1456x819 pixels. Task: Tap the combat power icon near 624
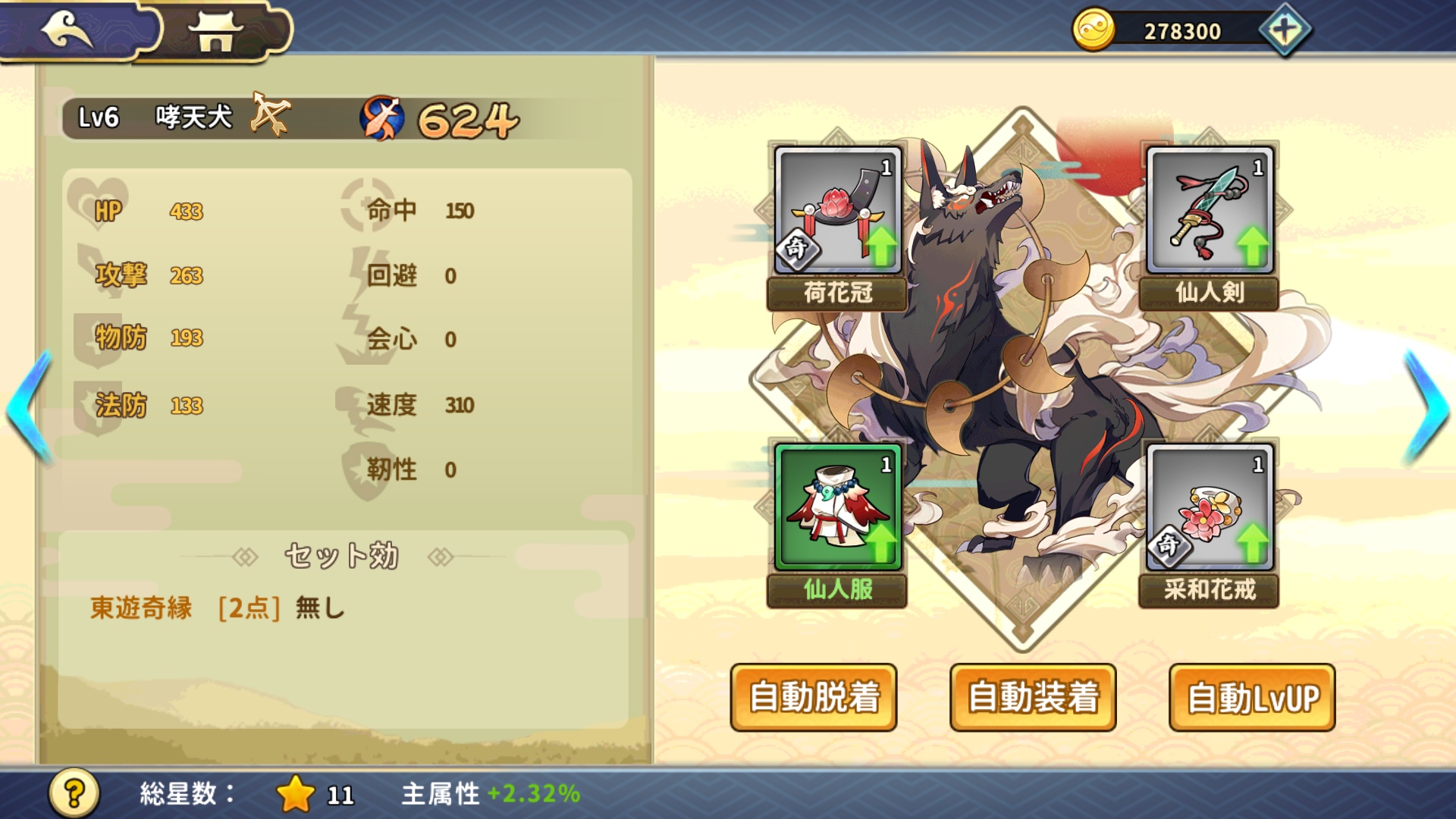(x=381, y=118)
